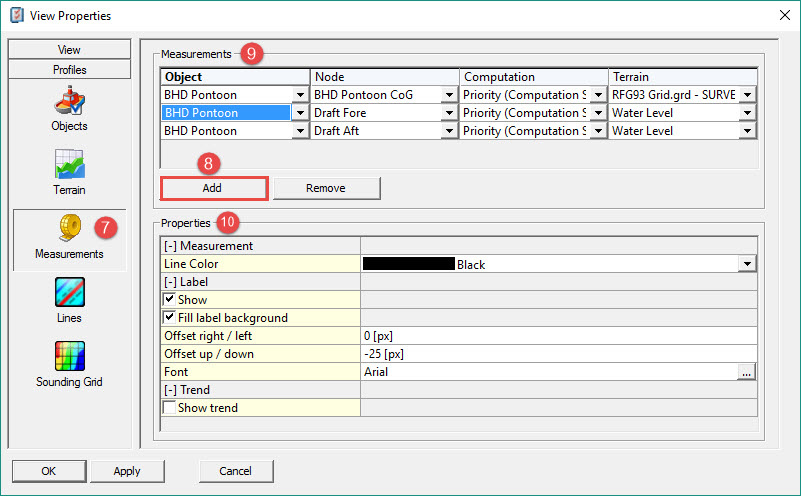Toggle Fill label background checkbox
Screen dimensions: 801x496
pyautogui.click(x=169, y=317)
